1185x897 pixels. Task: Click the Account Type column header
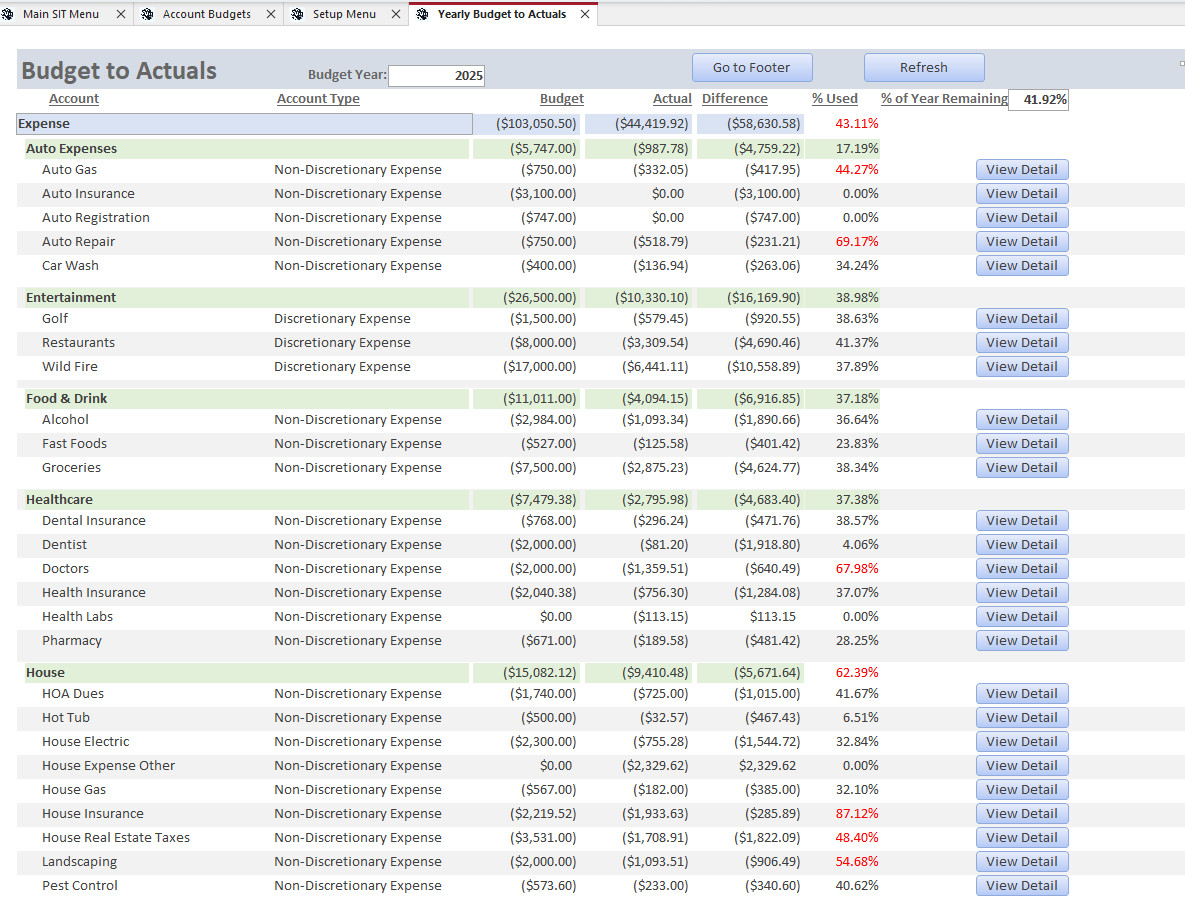[x=318, y=99]
